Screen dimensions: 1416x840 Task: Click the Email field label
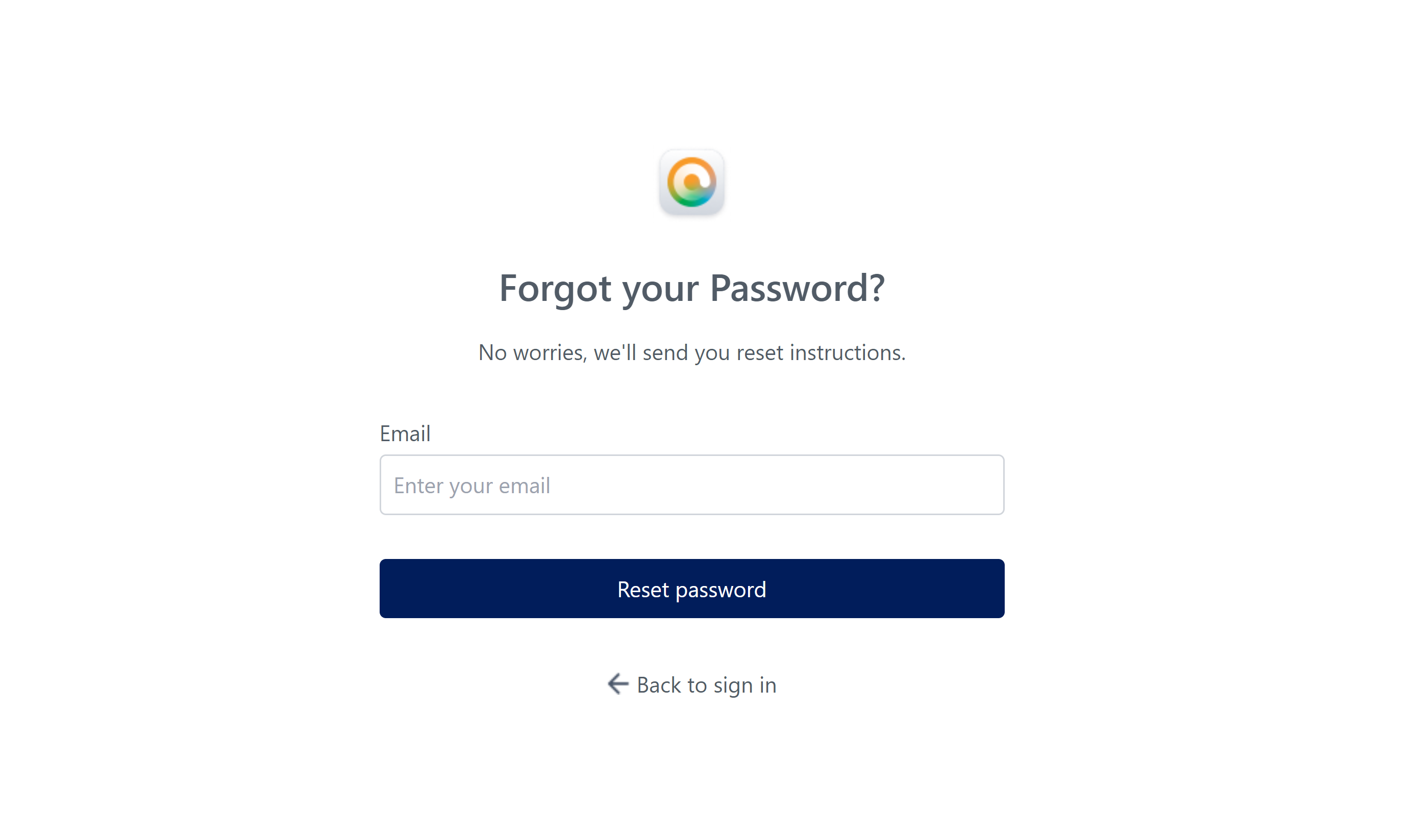point(405,434)
